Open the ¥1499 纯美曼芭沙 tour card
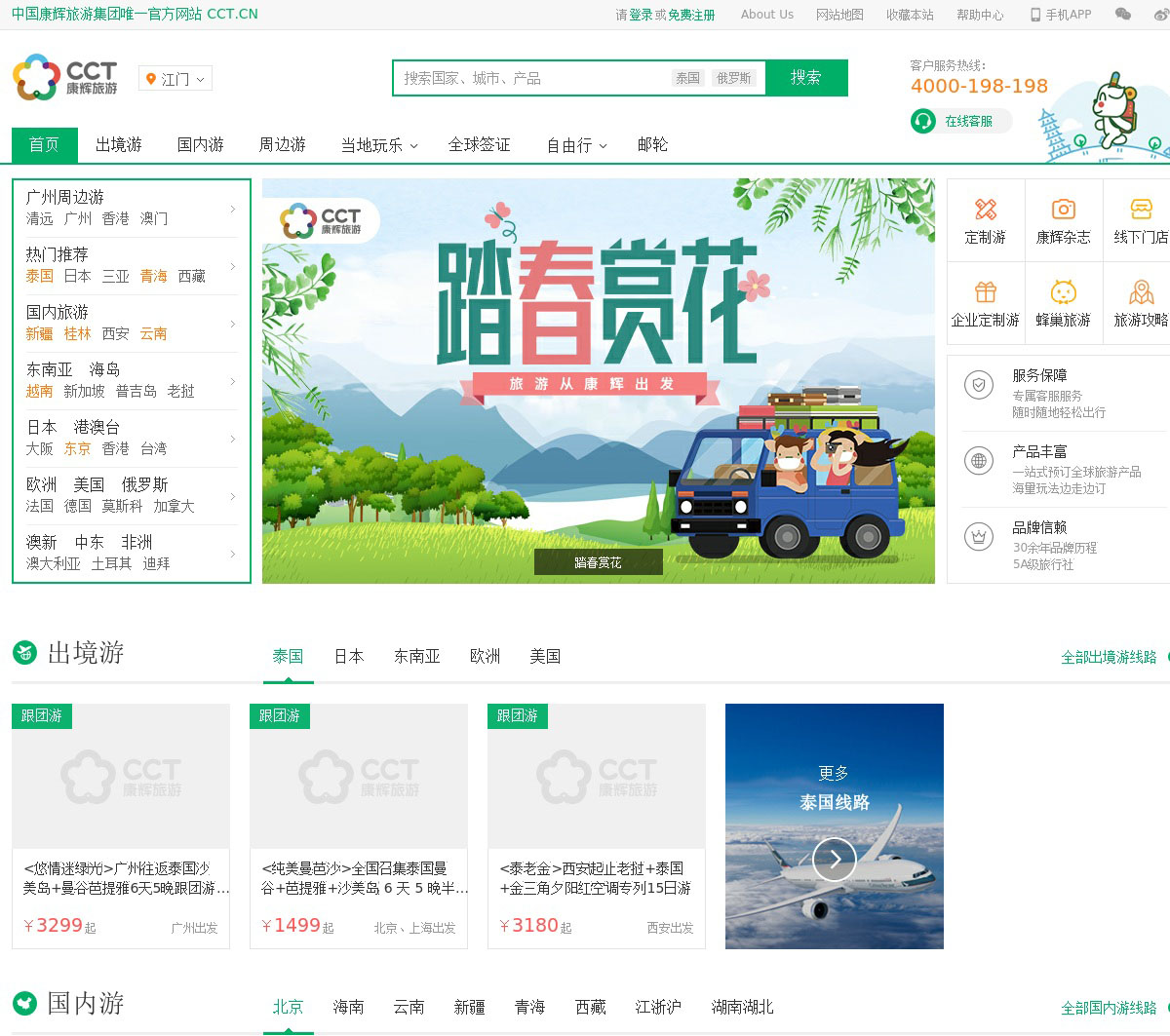The height and width of the screenshot is (1036, 1170). [359, 826]
